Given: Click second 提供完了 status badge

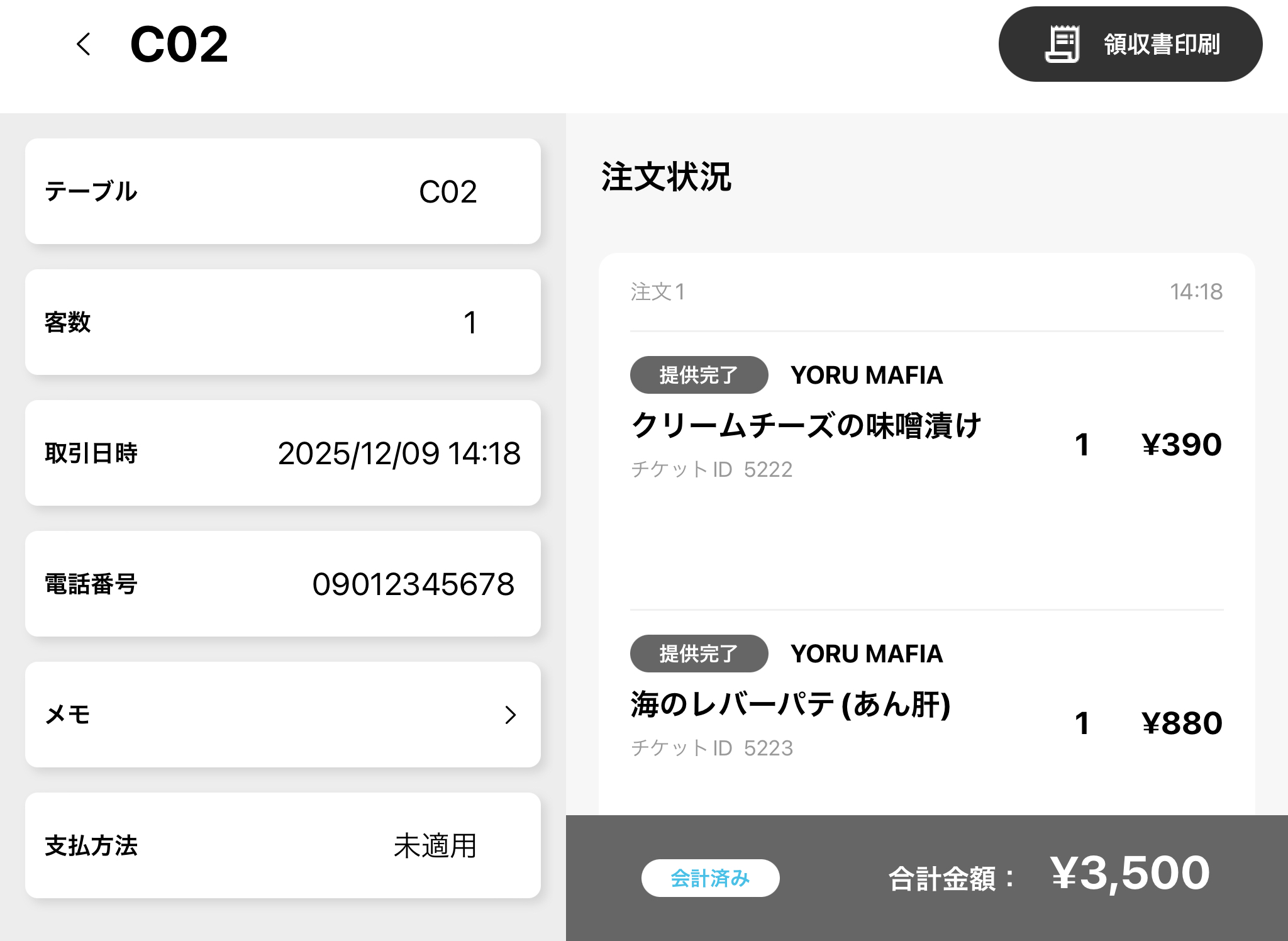Looking at the screenshot, I should (699, 654).
